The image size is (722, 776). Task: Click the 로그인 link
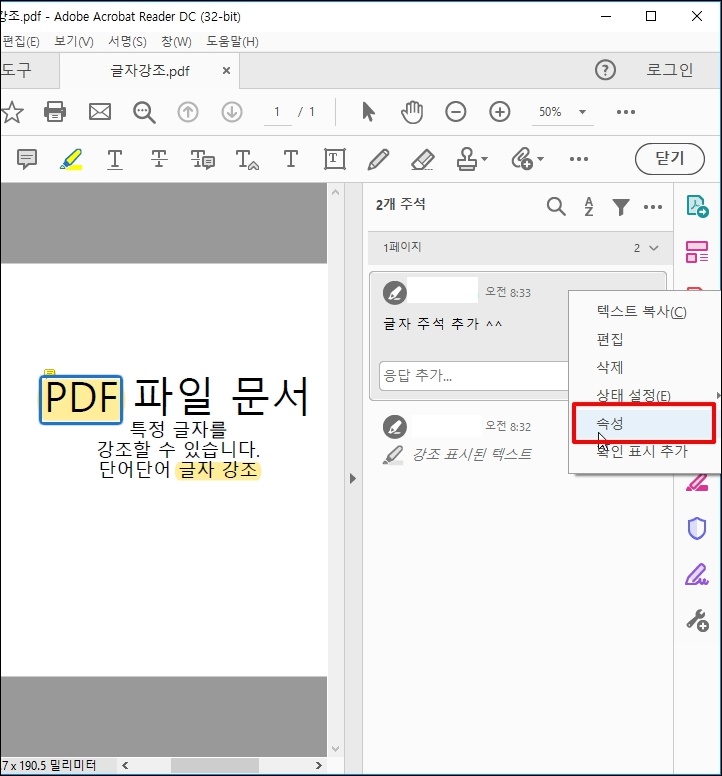[x=670, y=70]
